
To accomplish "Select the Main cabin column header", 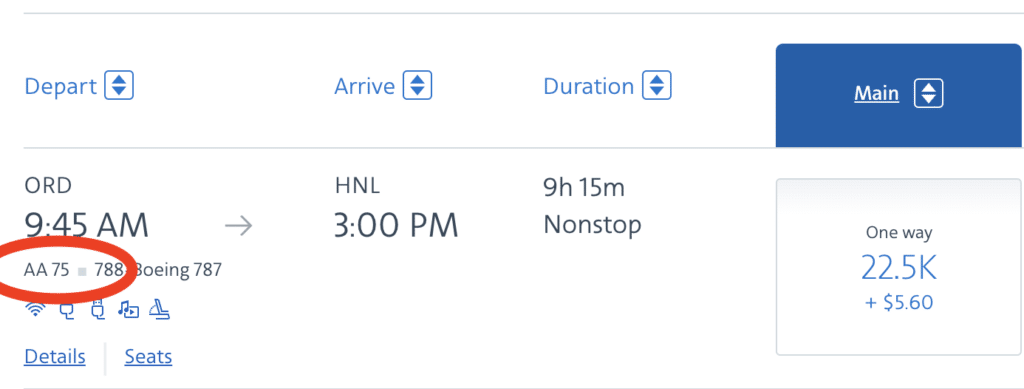I will point(899,95).
